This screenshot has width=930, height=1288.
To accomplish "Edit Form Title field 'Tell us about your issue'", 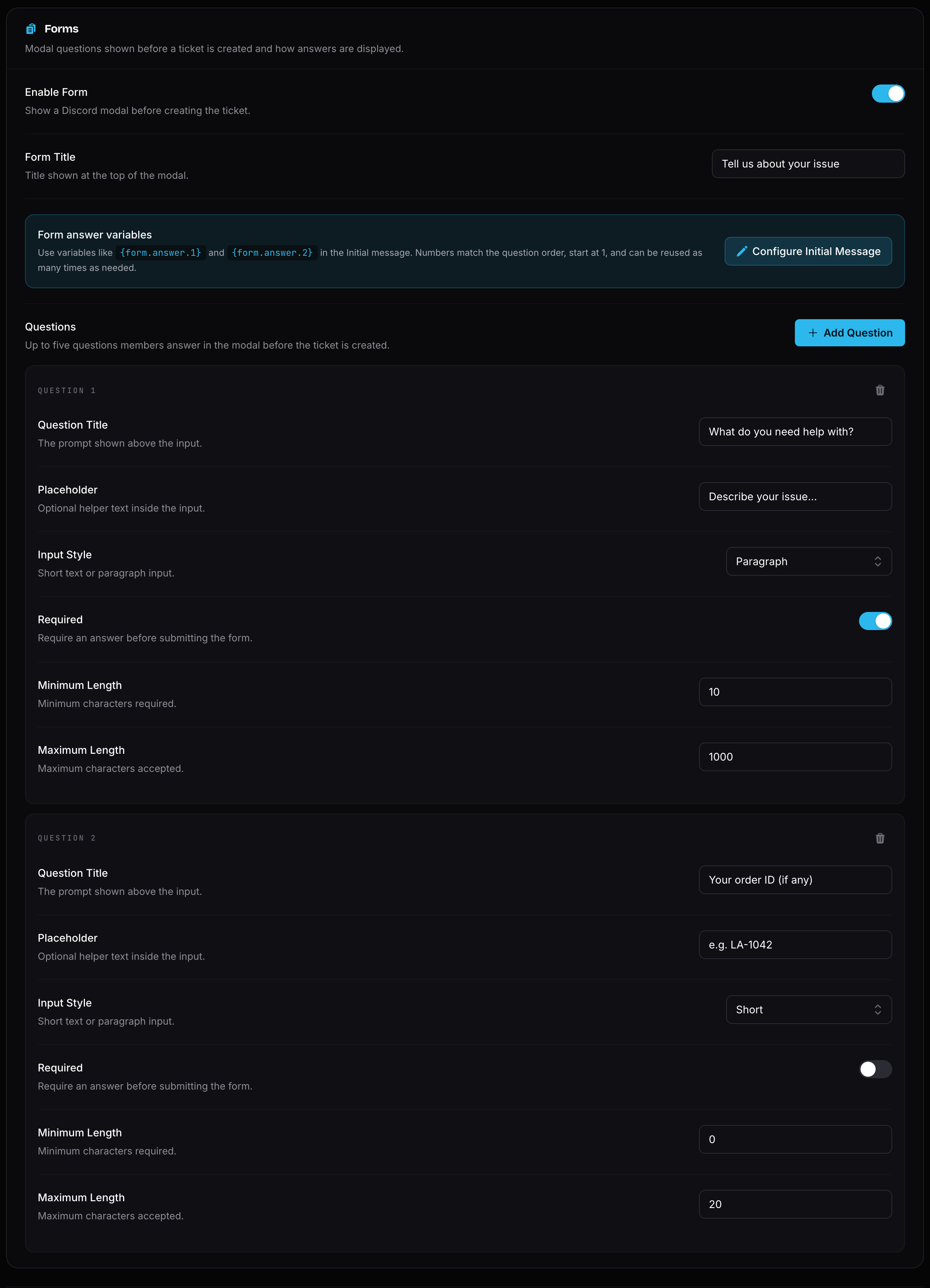I will tap(808, 164).
